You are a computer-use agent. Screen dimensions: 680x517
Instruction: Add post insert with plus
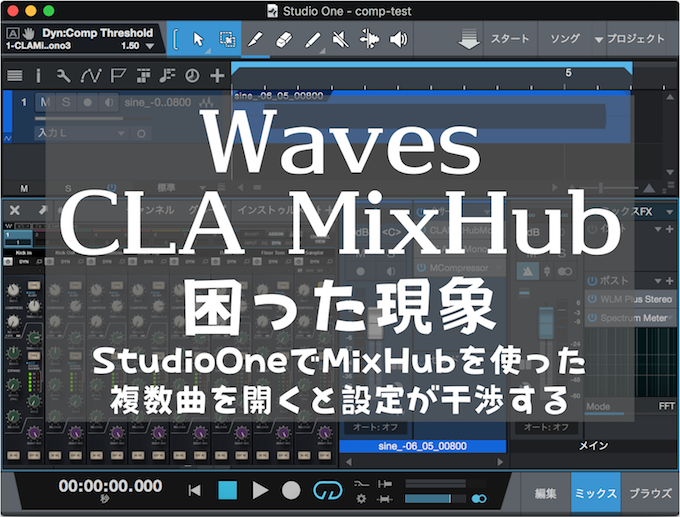click(x=670, y=281)
